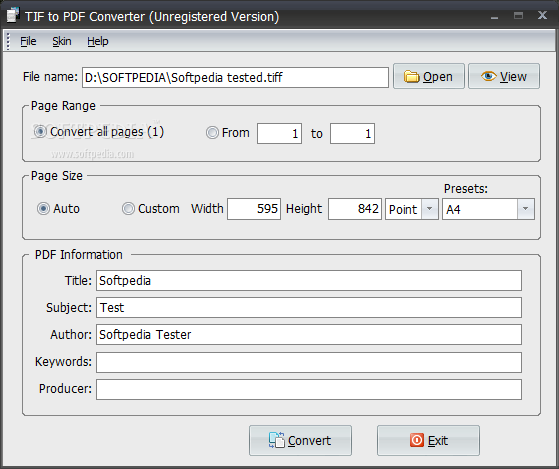Click the red power icon on the Exit button

(416, 440)
